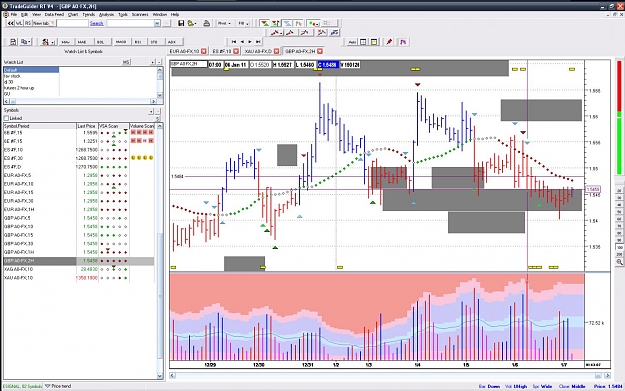Click the minus button in Symbols header
The image size is (625, 391).
tap(158, 111)
